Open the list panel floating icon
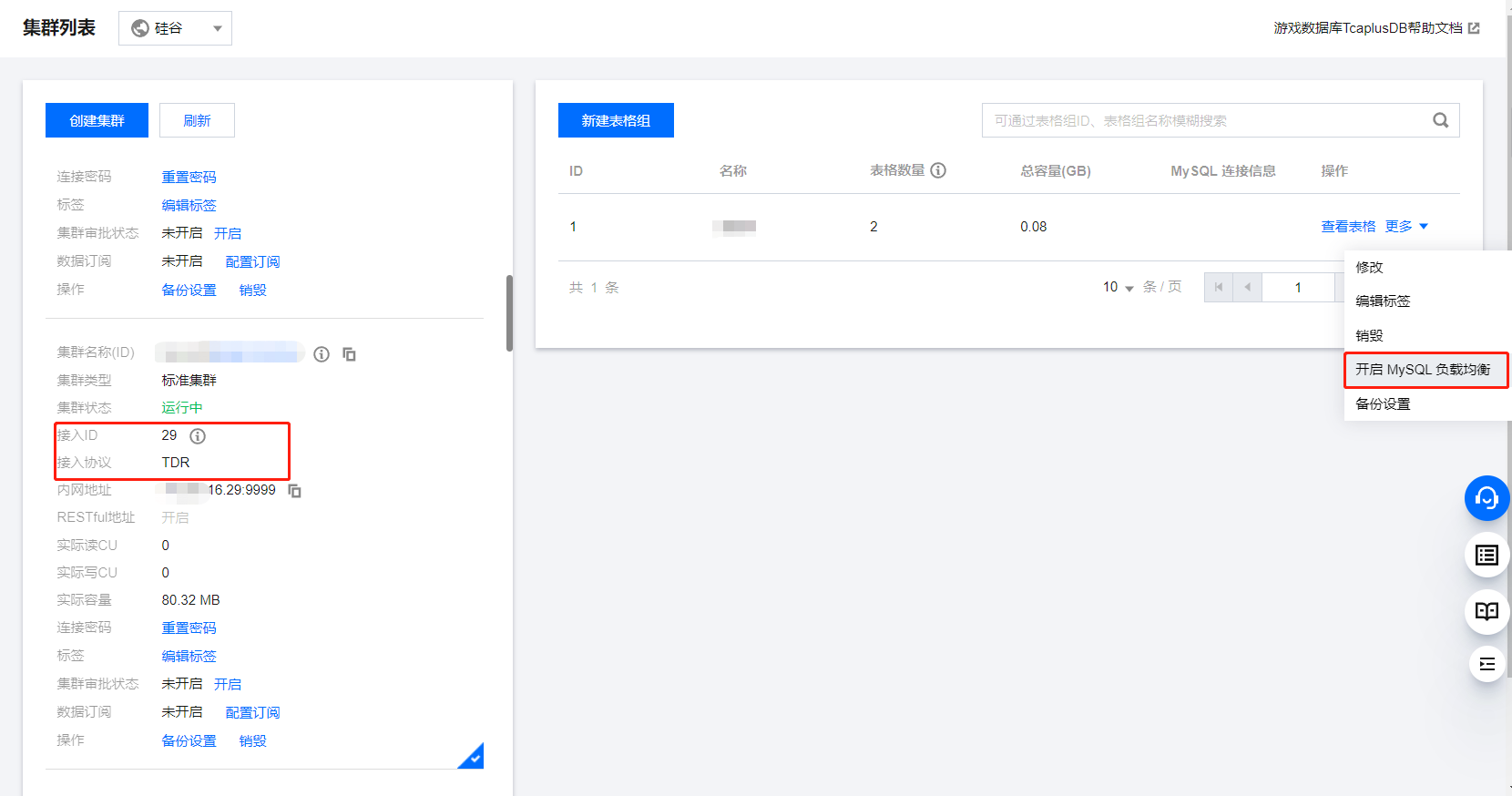Viewport: 1512px width, 796px height. click(x=1486, y=555)
